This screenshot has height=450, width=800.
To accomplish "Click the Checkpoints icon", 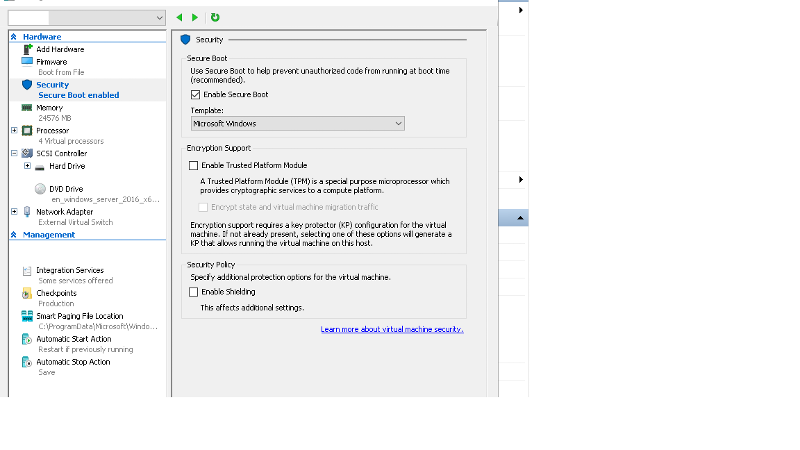I will [27, 293].
